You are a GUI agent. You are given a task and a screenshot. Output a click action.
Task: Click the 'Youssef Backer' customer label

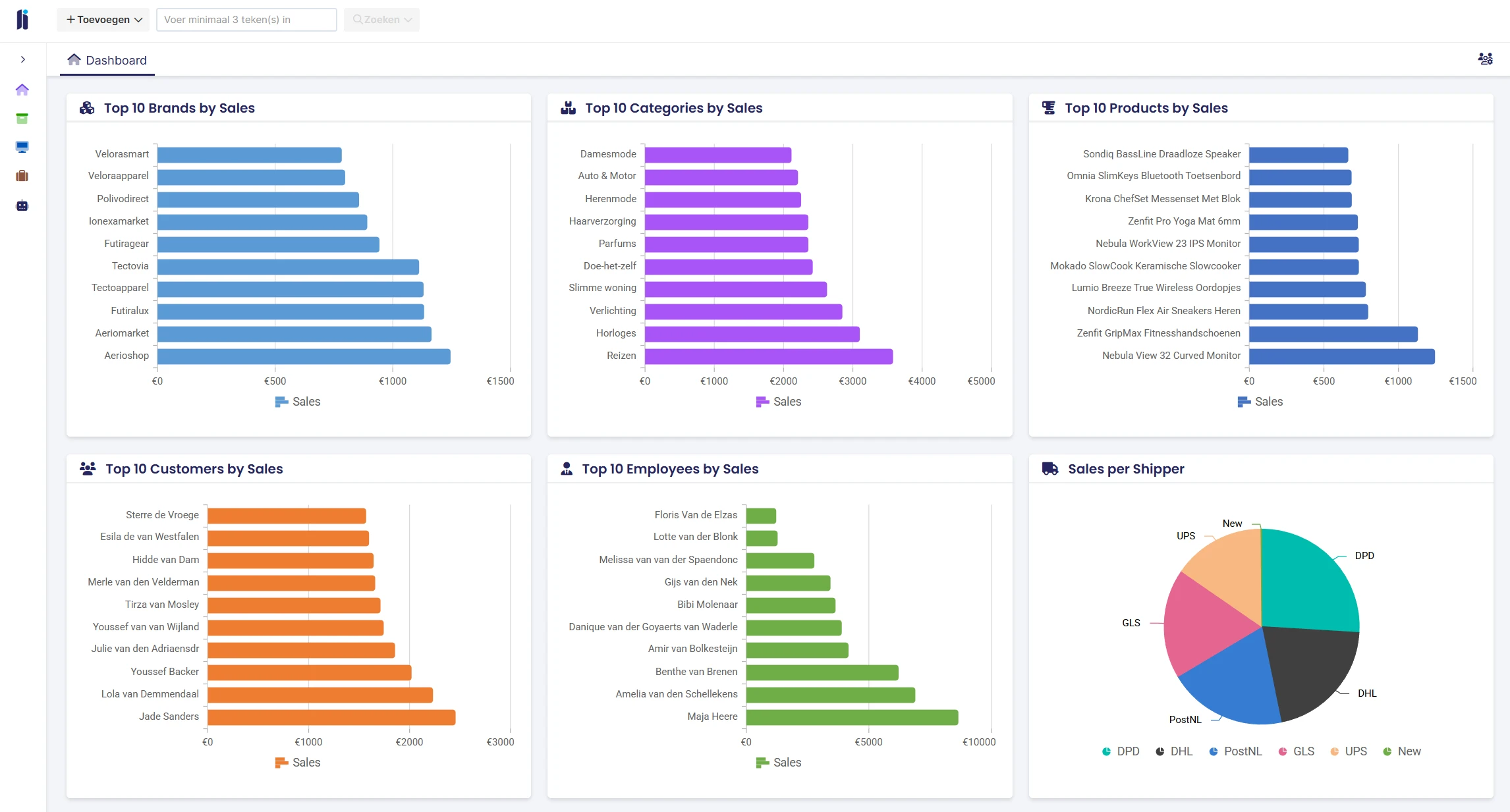tap(165, 672)
